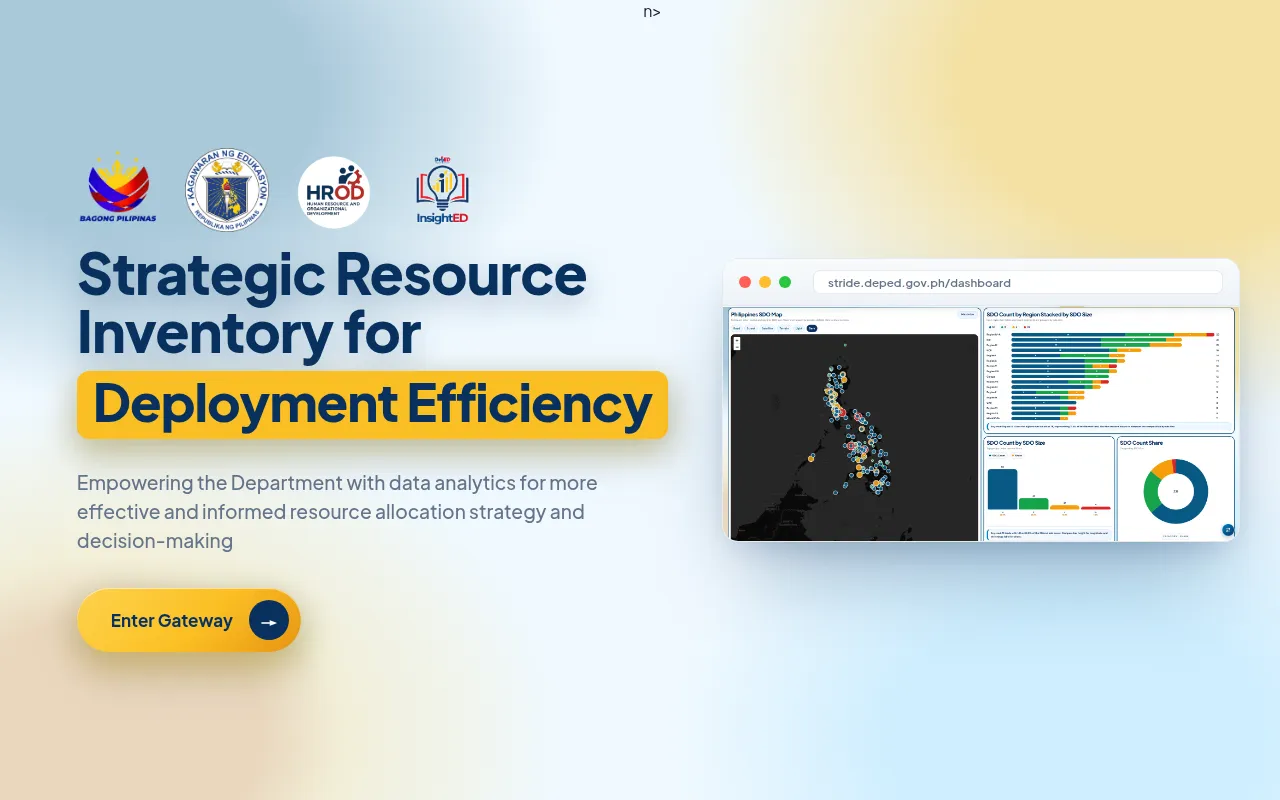Click the 'Strategic Resource' heading text

(x=332, y=274)
